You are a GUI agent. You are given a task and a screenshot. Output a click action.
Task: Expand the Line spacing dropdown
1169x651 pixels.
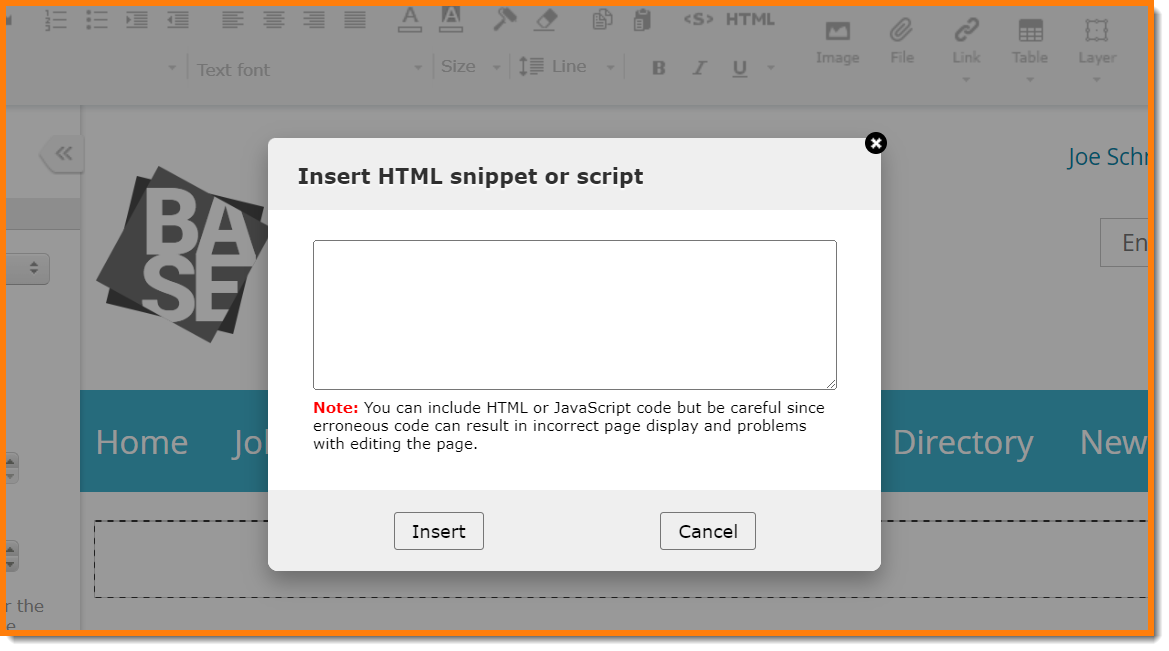coord(567,67)
